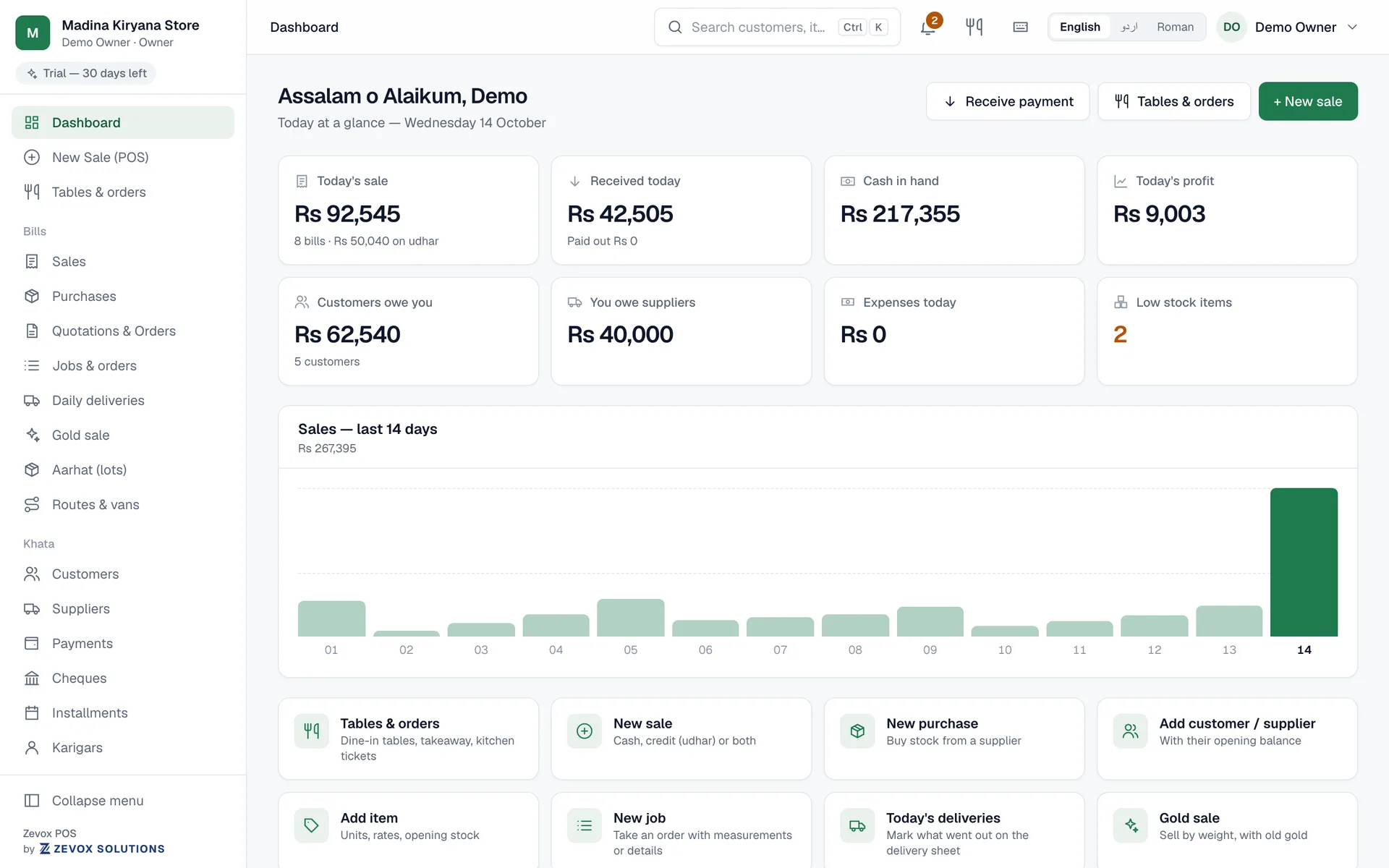
Task: Open the Low stock items card
Action: click(x=1227, y=331)
